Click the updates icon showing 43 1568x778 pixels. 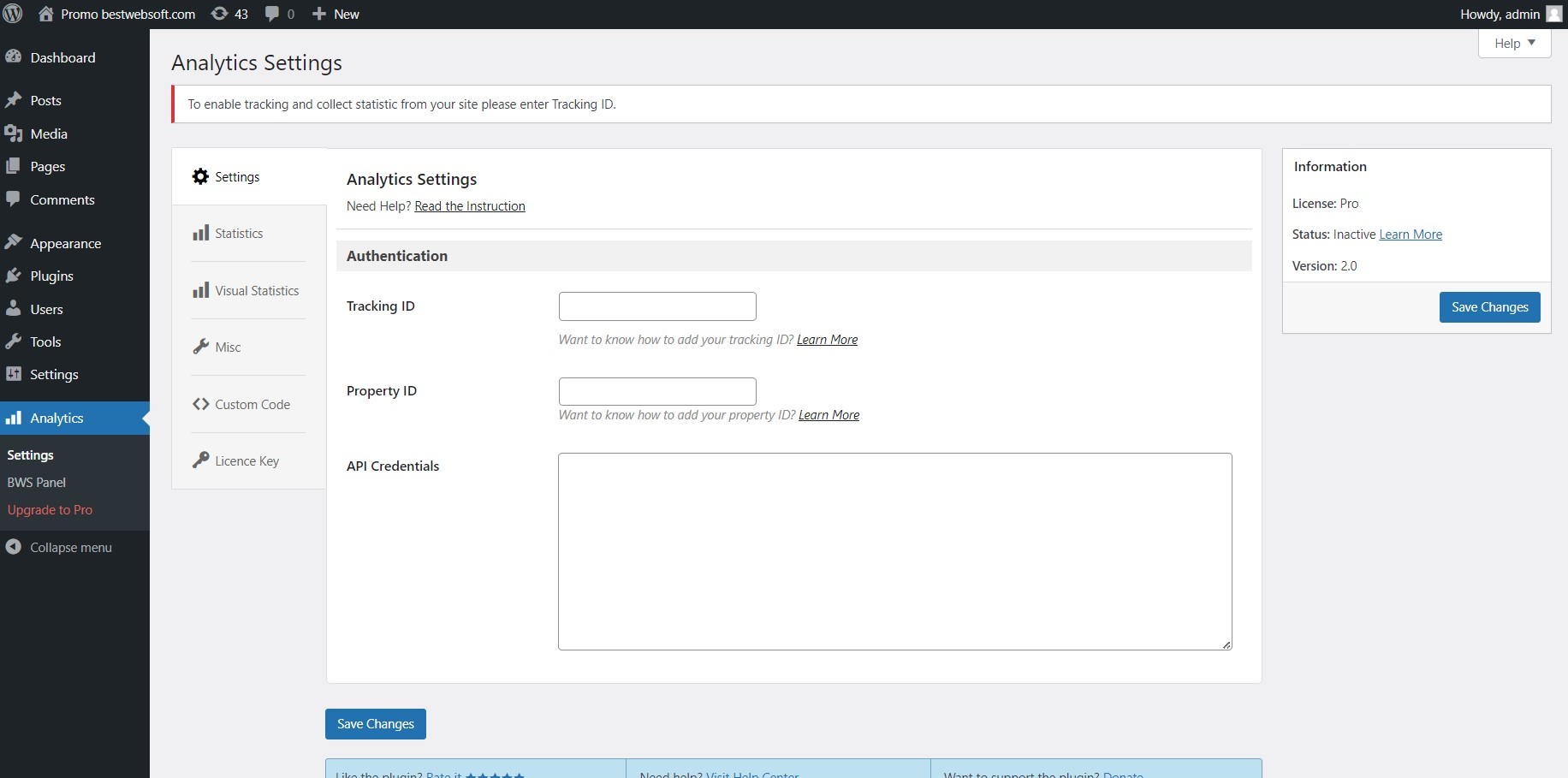click(x=220, y=14)
